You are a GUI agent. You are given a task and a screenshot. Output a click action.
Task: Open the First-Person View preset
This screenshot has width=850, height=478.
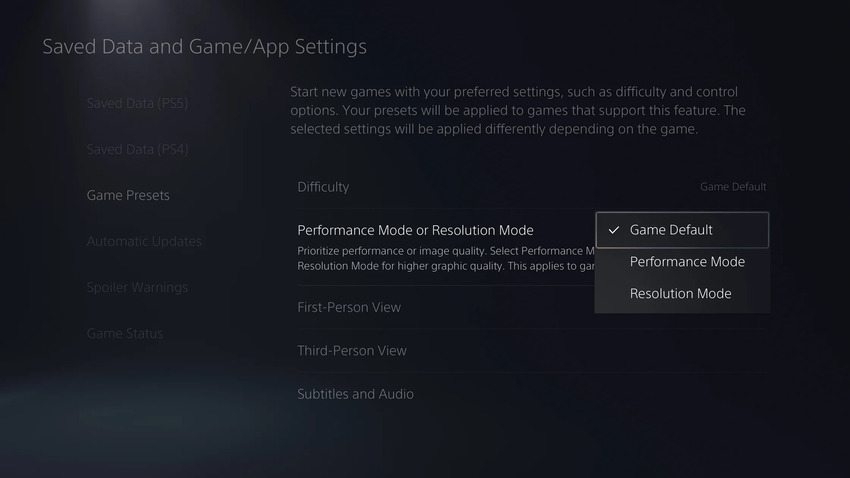(532, 307)
